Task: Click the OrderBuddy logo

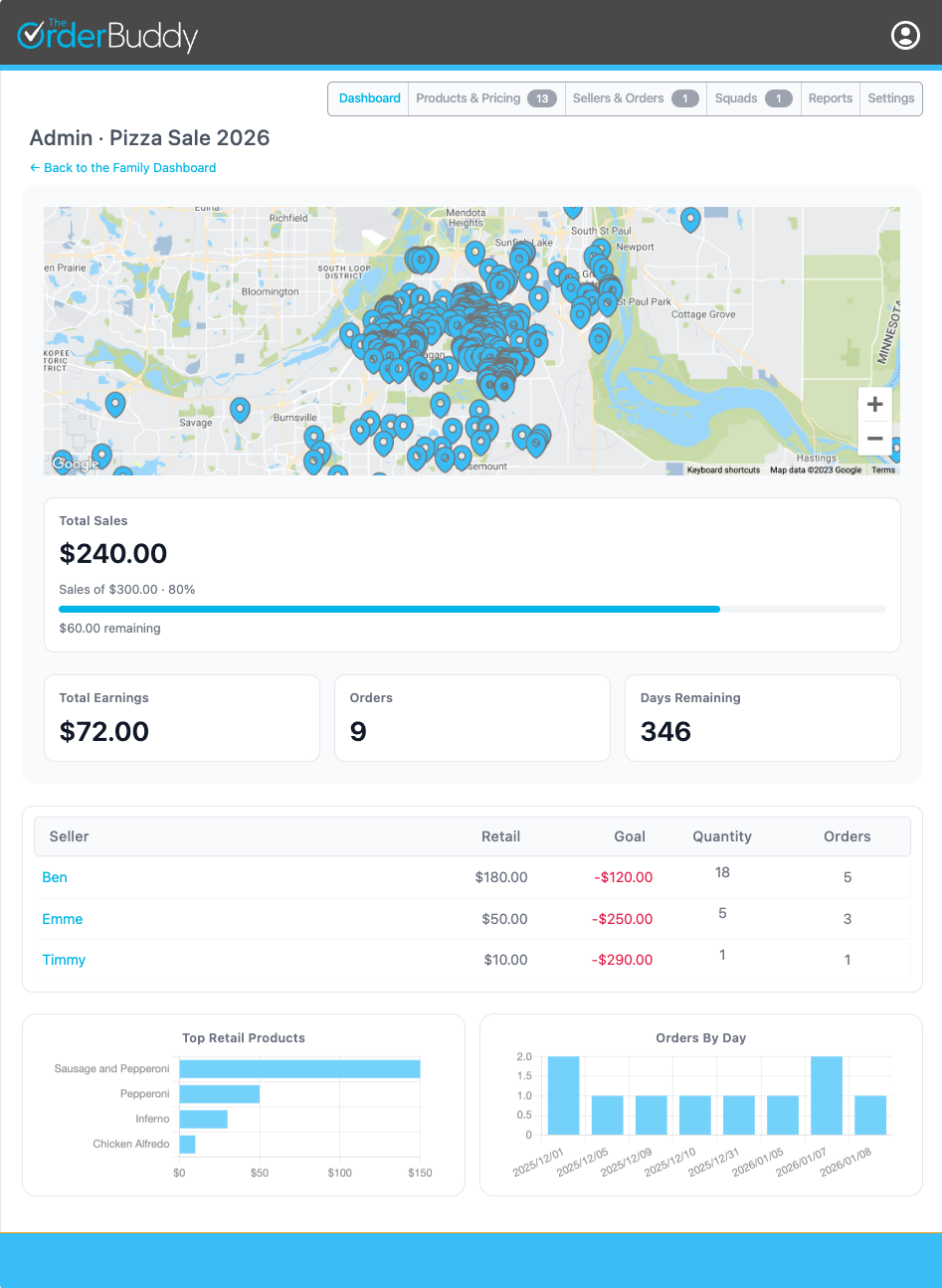Action: click(106, 35)
